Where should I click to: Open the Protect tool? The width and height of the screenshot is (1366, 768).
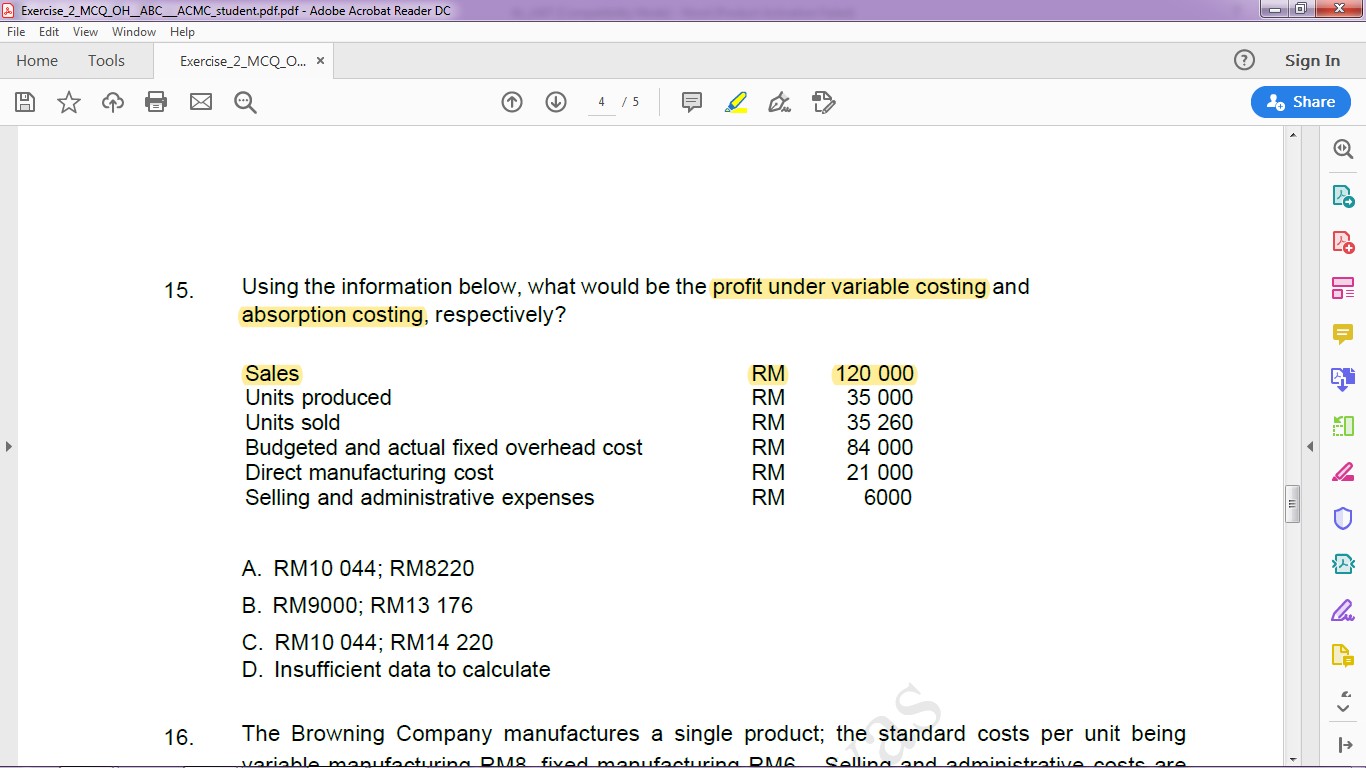(1343, 518)
